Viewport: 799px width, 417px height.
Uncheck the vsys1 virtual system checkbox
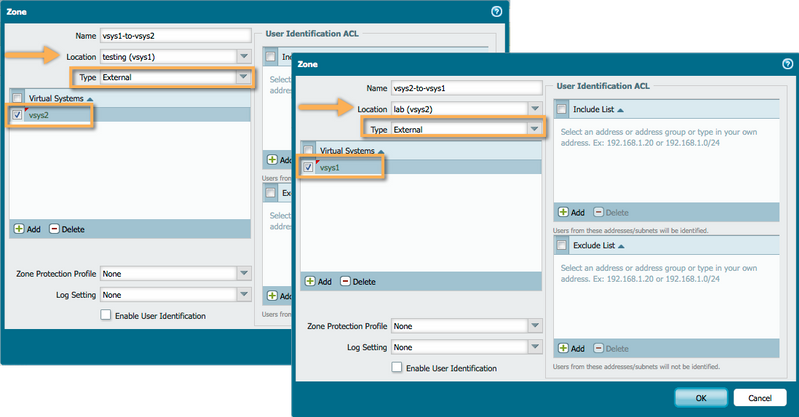pyautogui.click(x=311, y=168)
